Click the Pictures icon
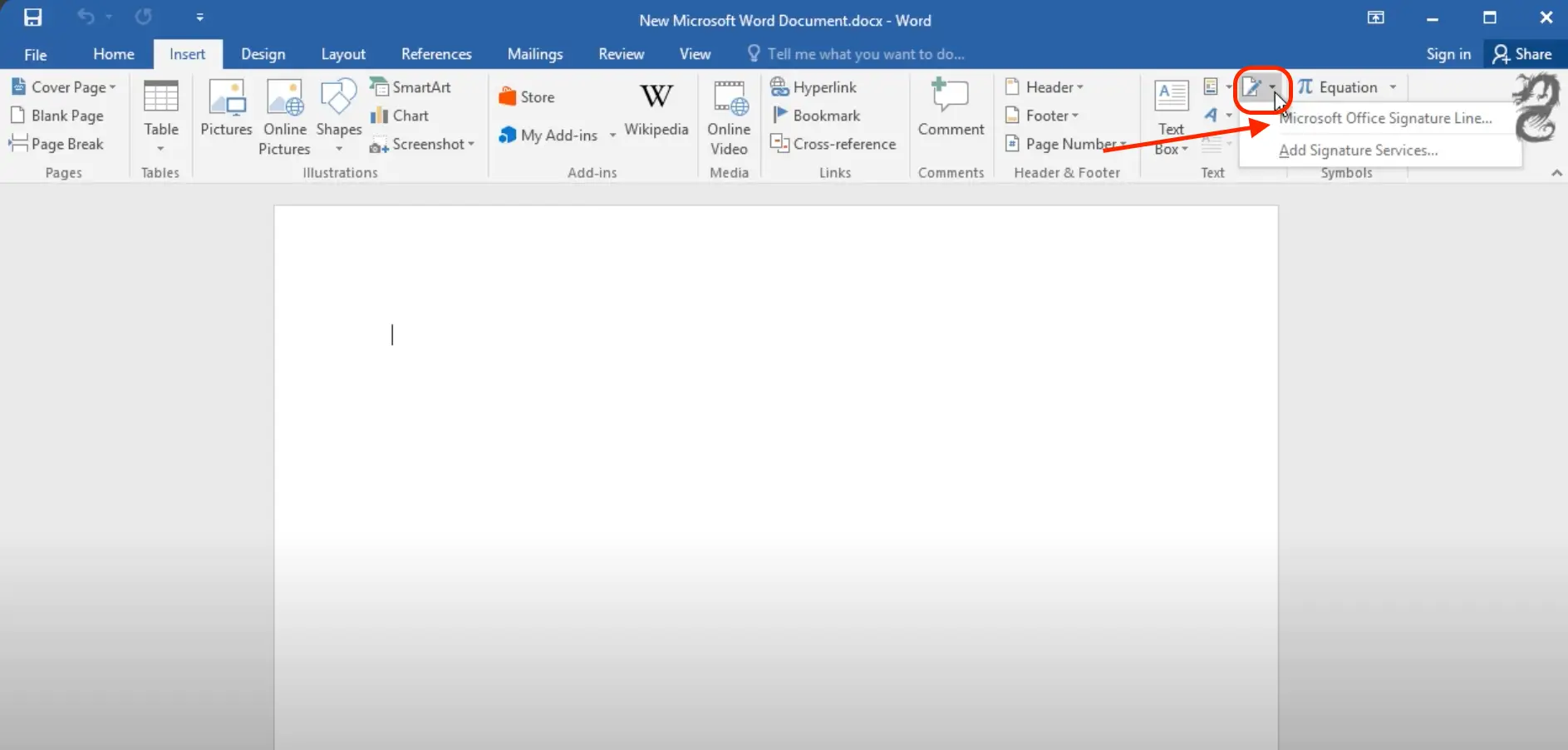Screen dimensions: 1568x750 tap(226, 108)
